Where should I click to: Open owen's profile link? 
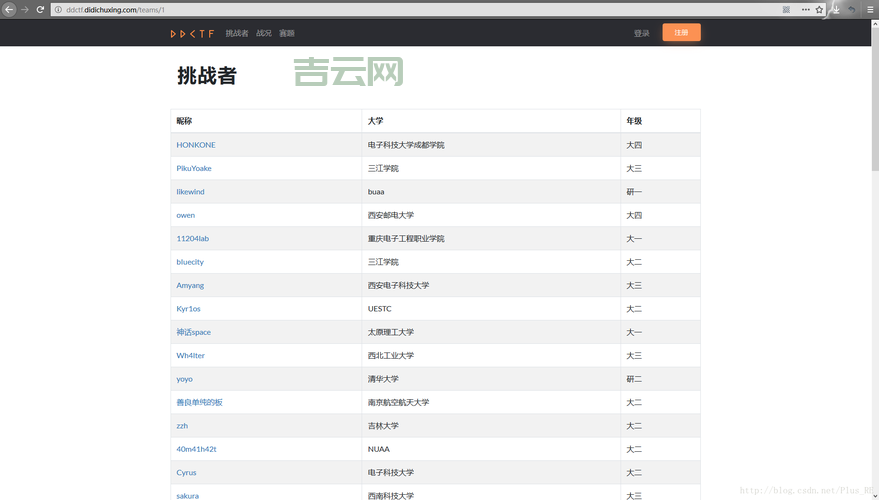click(x=186, y=215)
